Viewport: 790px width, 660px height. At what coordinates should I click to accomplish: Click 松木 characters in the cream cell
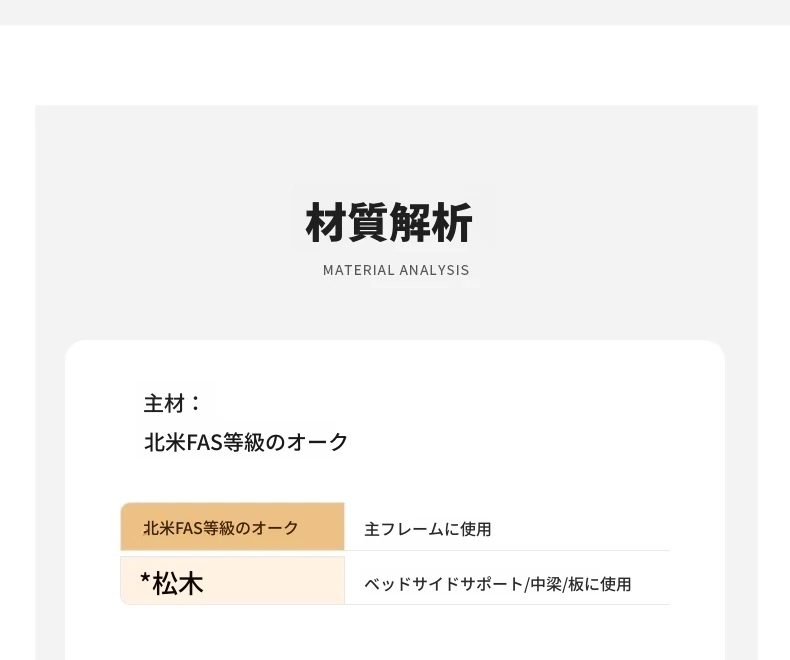(178, 584)
